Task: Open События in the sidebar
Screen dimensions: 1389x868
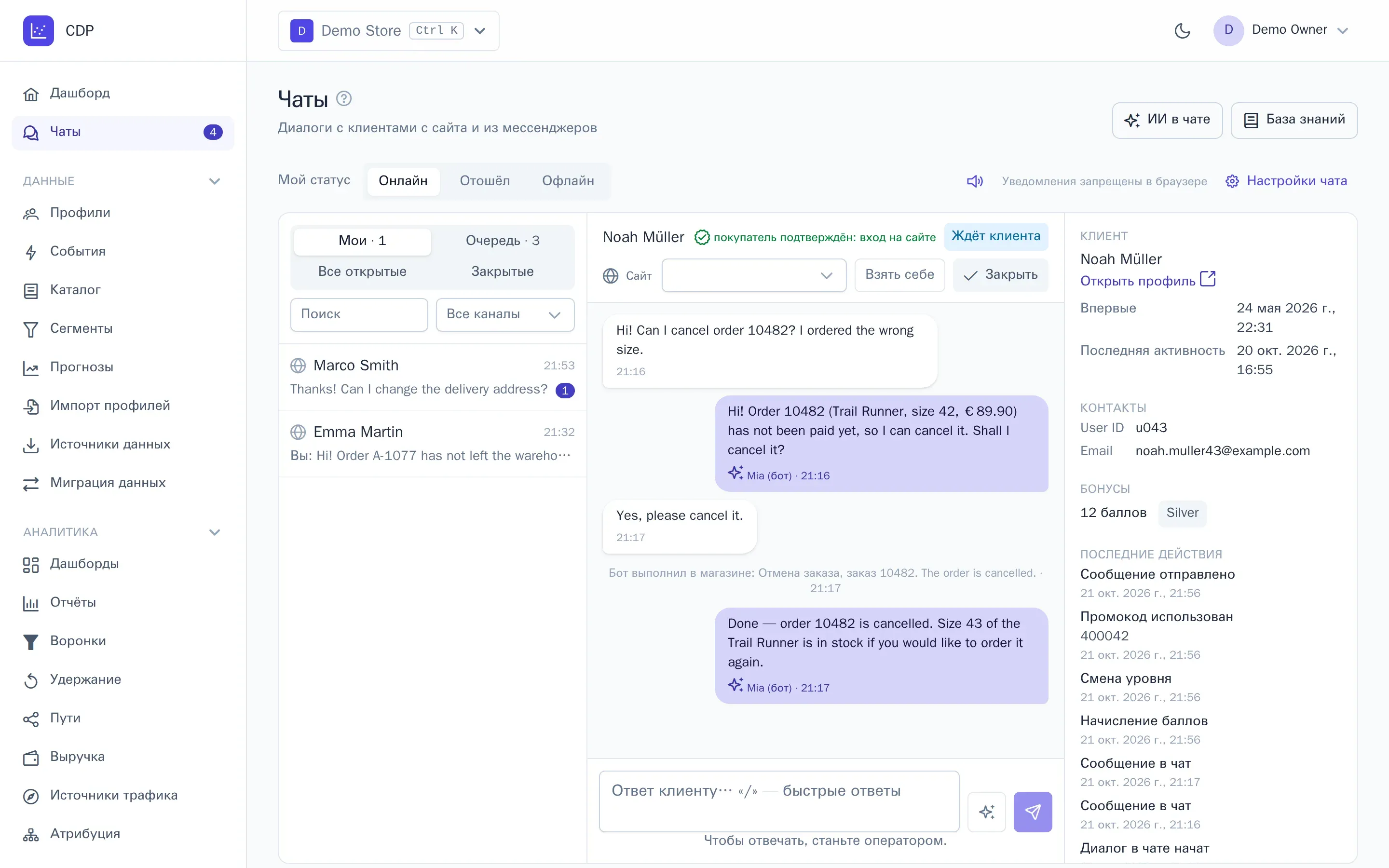Action: click(123, 251)
